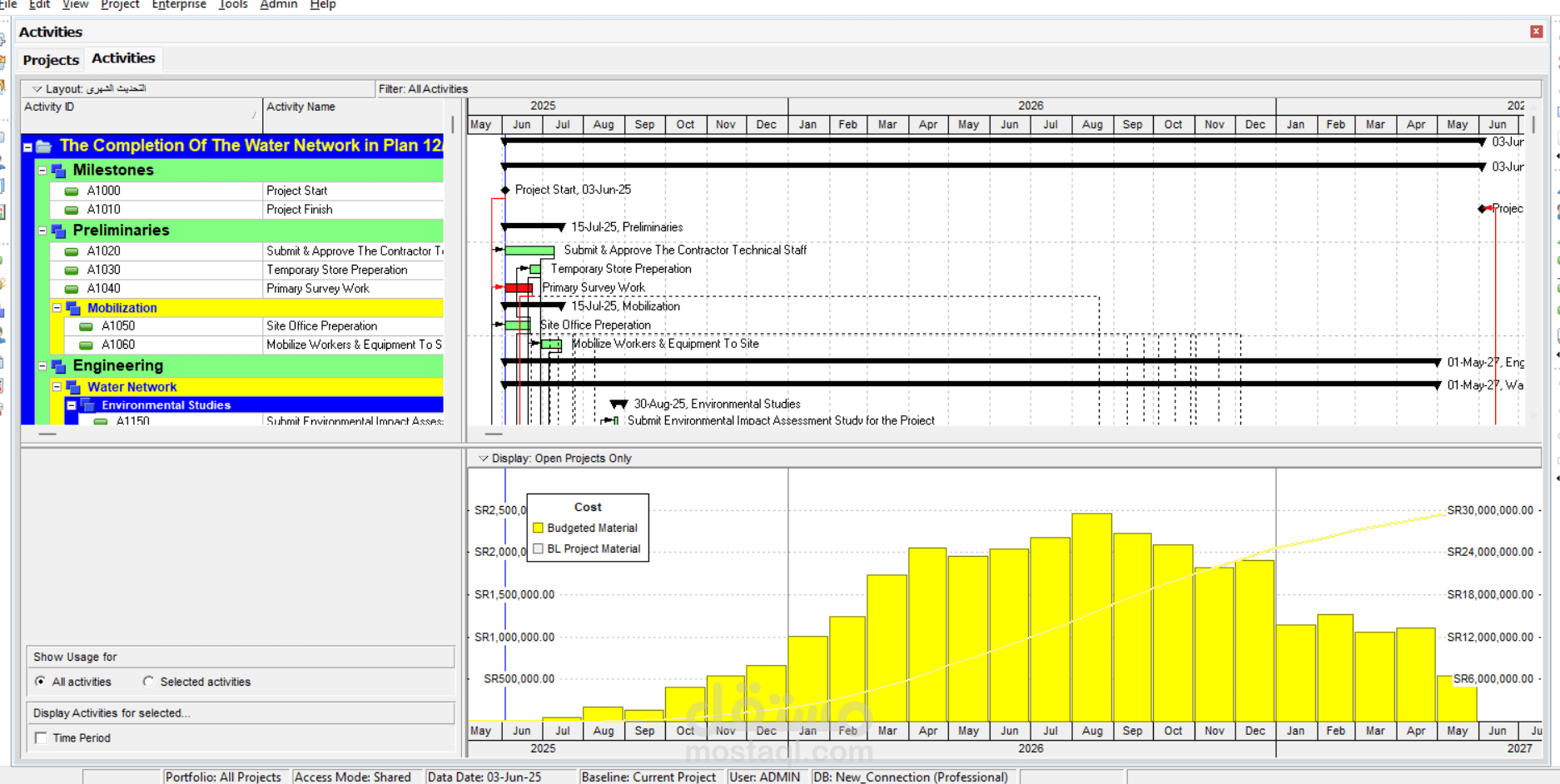Collapse the Preliminaries group
Screen dimensions: 1560x784
42,231
